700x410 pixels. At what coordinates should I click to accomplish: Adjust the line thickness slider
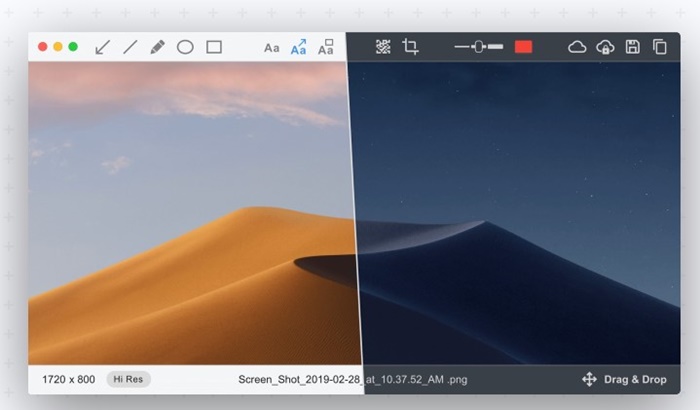pos(479,46)
